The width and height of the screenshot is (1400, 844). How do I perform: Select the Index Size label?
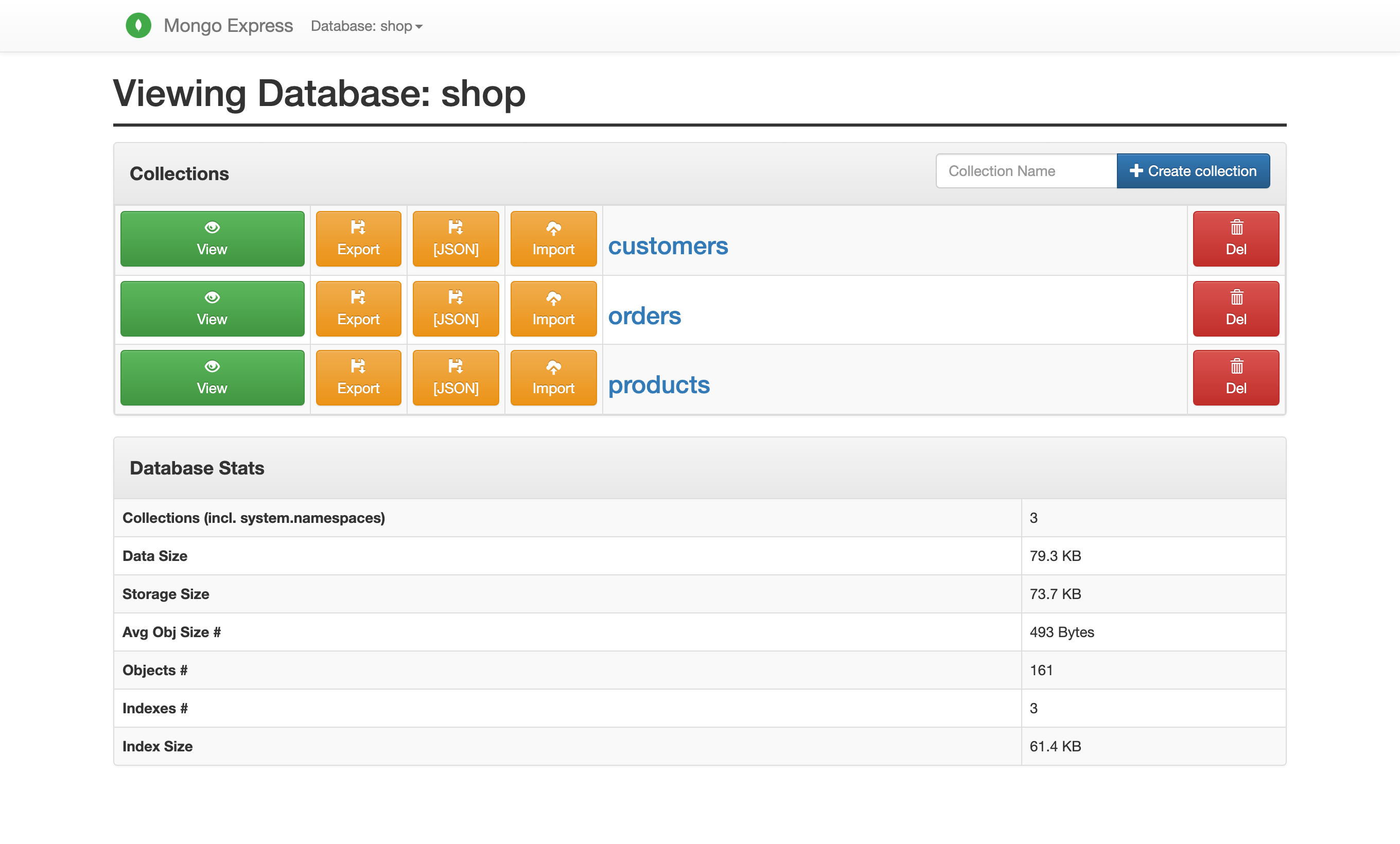tap(157, 746)
